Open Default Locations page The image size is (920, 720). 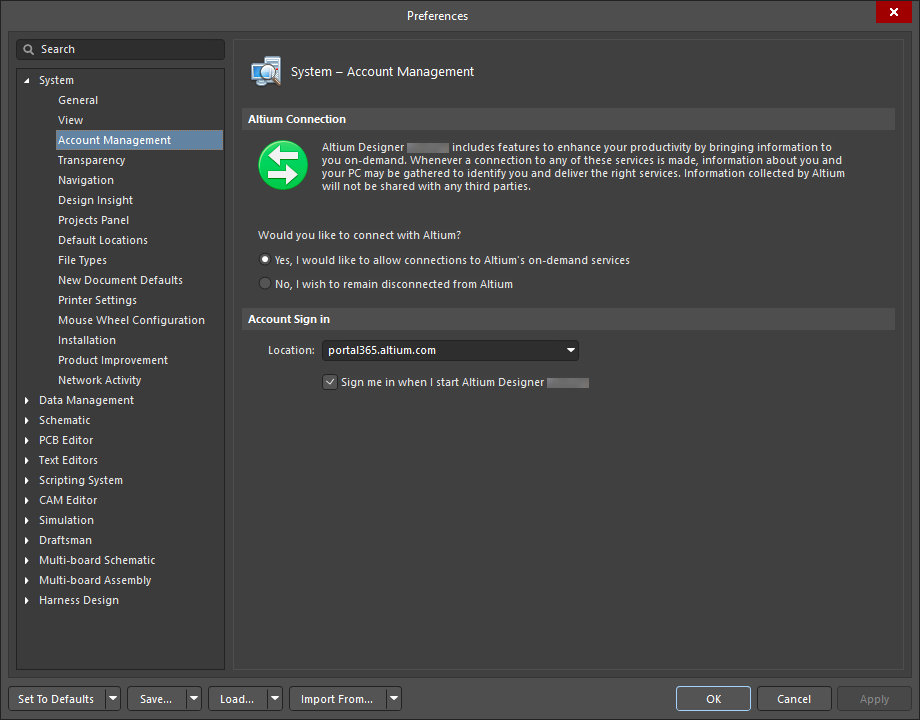[x=103, y=240]
